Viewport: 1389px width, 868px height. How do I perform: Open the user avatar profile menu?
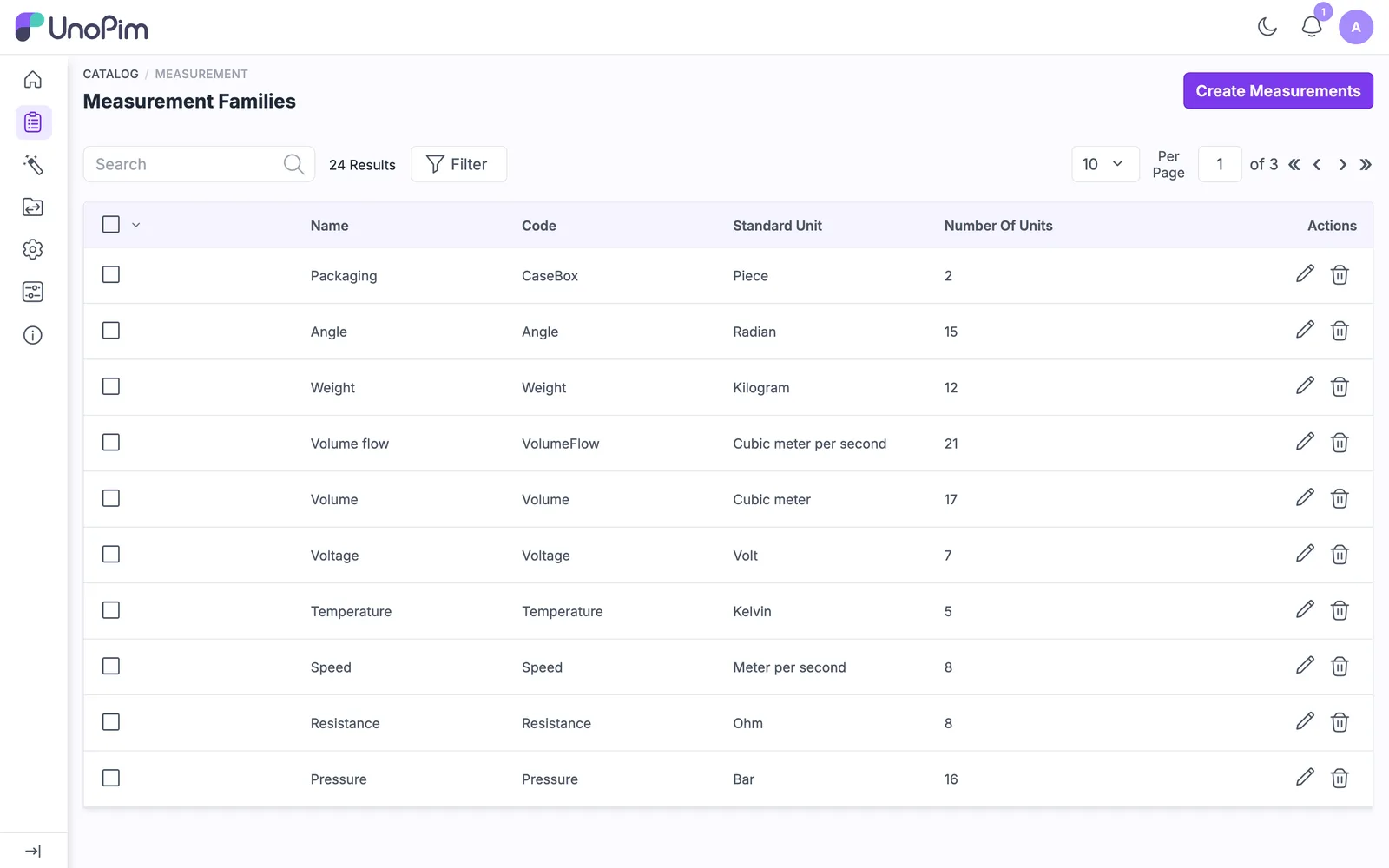[1356, 27]
